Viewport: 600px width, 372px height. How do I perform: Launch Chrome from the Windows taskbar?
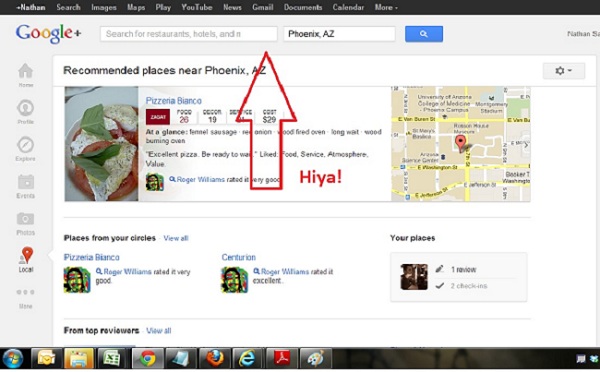pyautogui.click(x=148, y=359)
